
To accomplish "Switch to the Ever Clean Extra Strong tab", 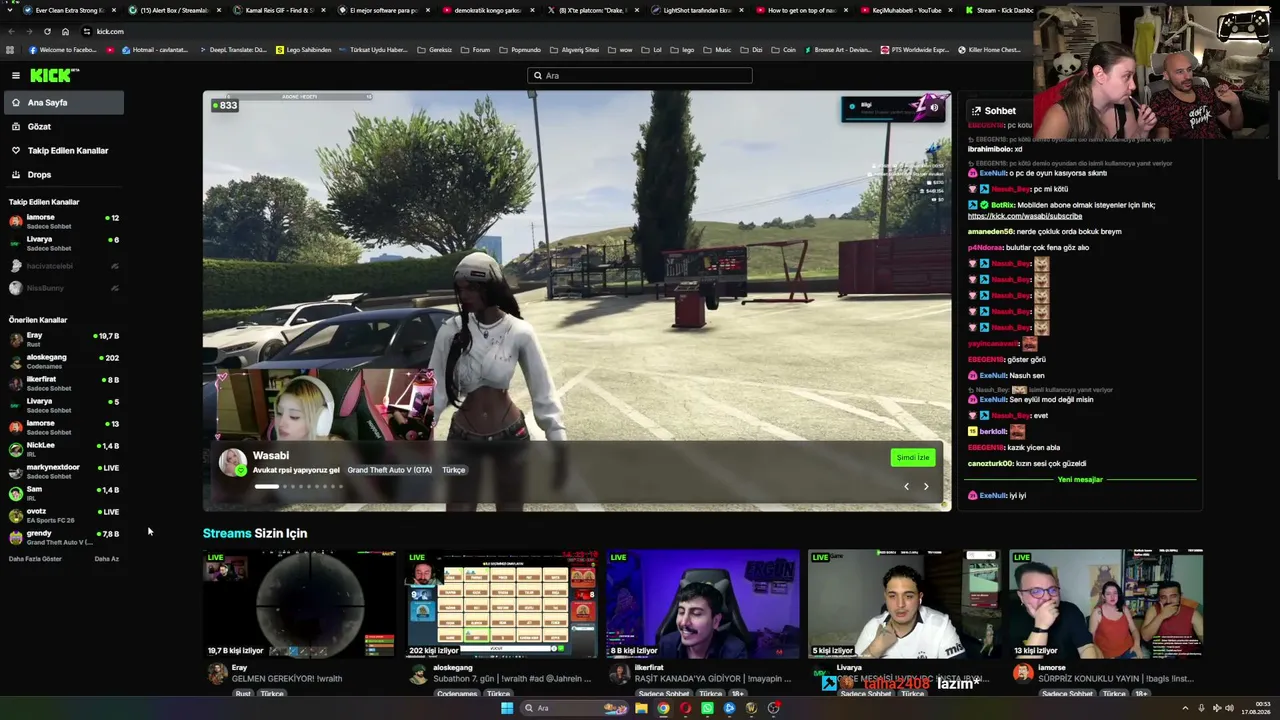I will click(x=68, y=10).
